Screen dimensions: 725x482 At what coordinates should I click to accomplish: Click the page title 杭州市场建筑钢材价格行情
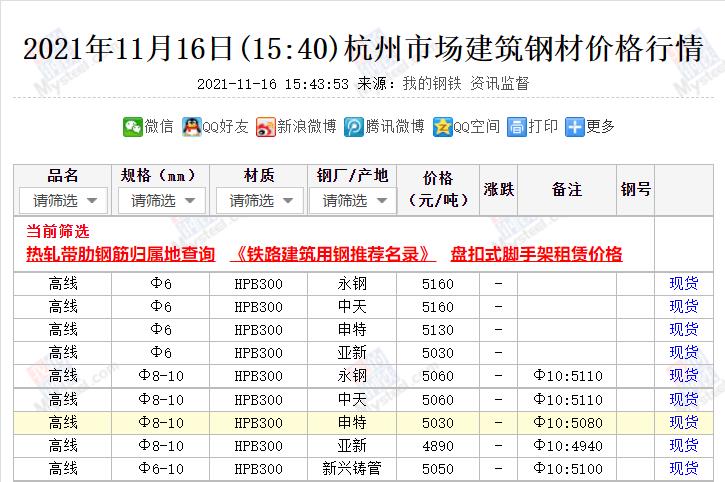point(524,49)
